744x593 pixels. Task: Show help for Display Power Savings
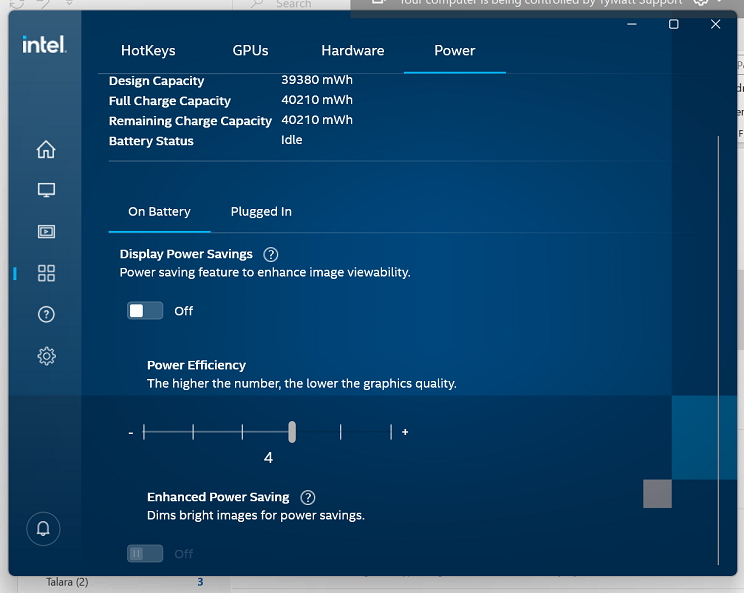click(271, 255)
